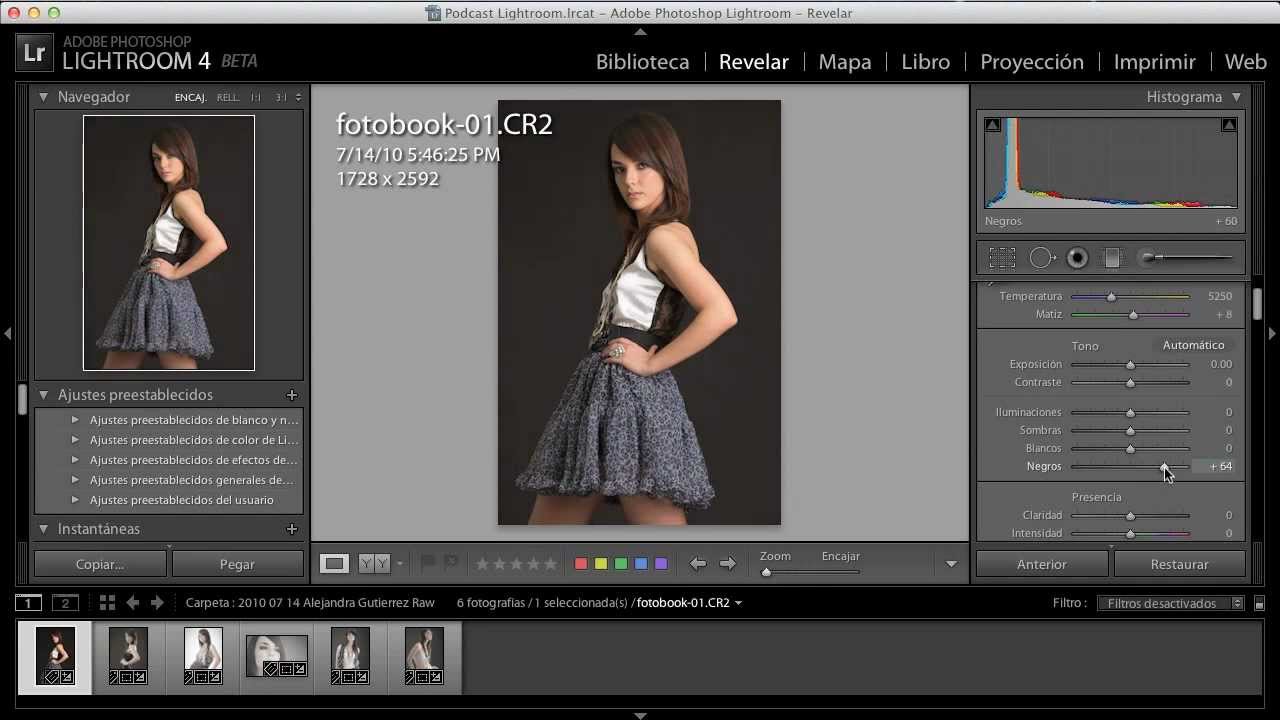Click the Pegar button
The image size is (1280, 720).
click(x=237, y=564)
